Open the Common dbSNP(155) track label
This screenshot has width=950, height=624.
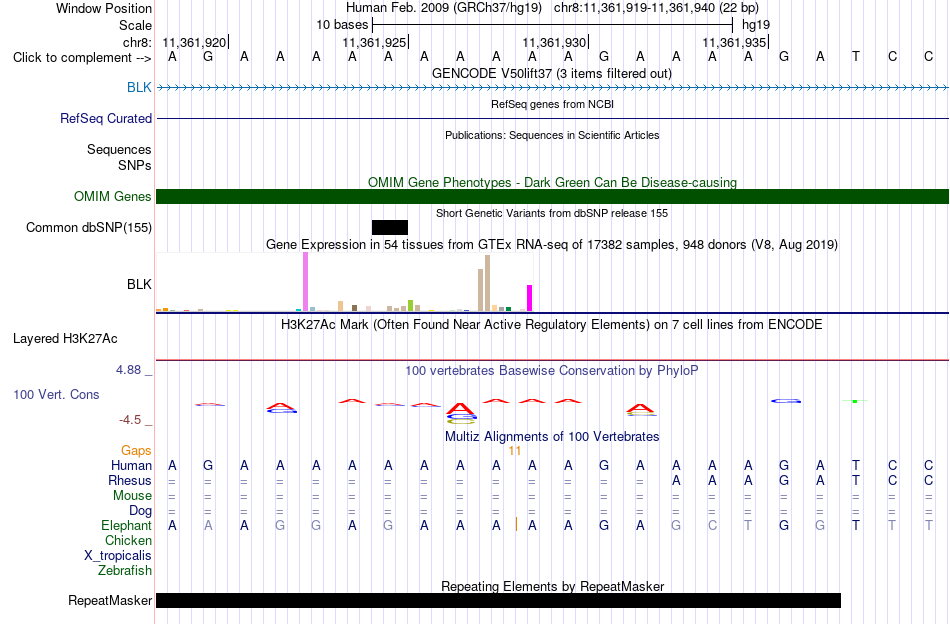tap(89, 227)
